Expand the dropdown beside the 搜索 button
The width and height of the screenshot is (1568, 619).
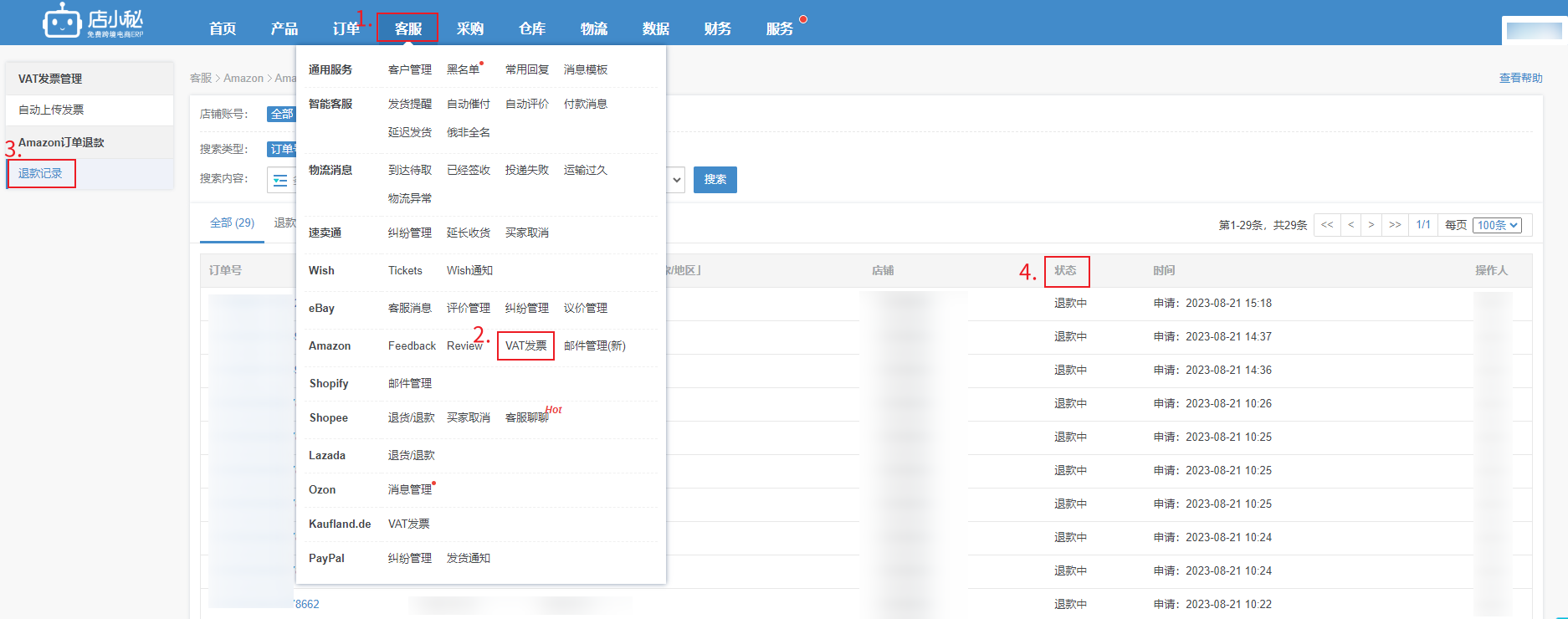[x=677, y=180]
